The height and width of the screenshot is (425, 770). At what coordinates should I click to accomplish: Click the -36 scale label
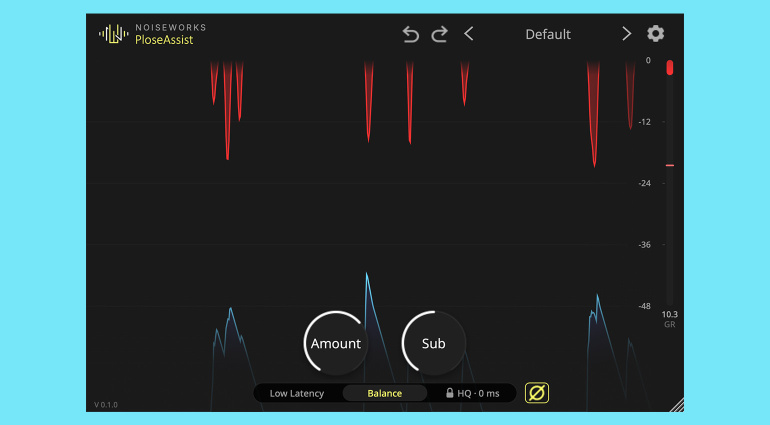[x=644, y=245]
